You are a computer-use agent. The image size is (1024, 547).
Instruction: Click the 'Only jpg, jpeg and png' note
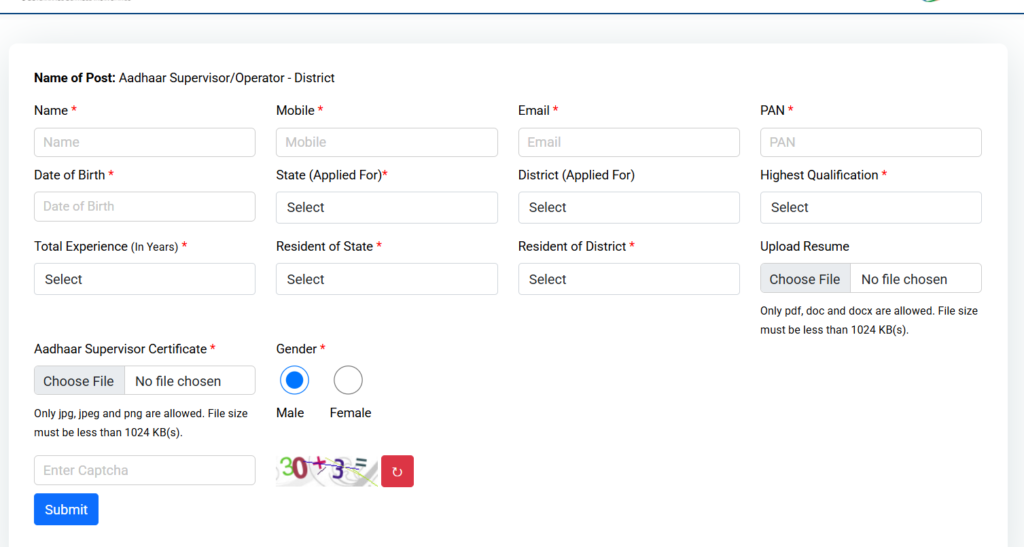point(141,423)
